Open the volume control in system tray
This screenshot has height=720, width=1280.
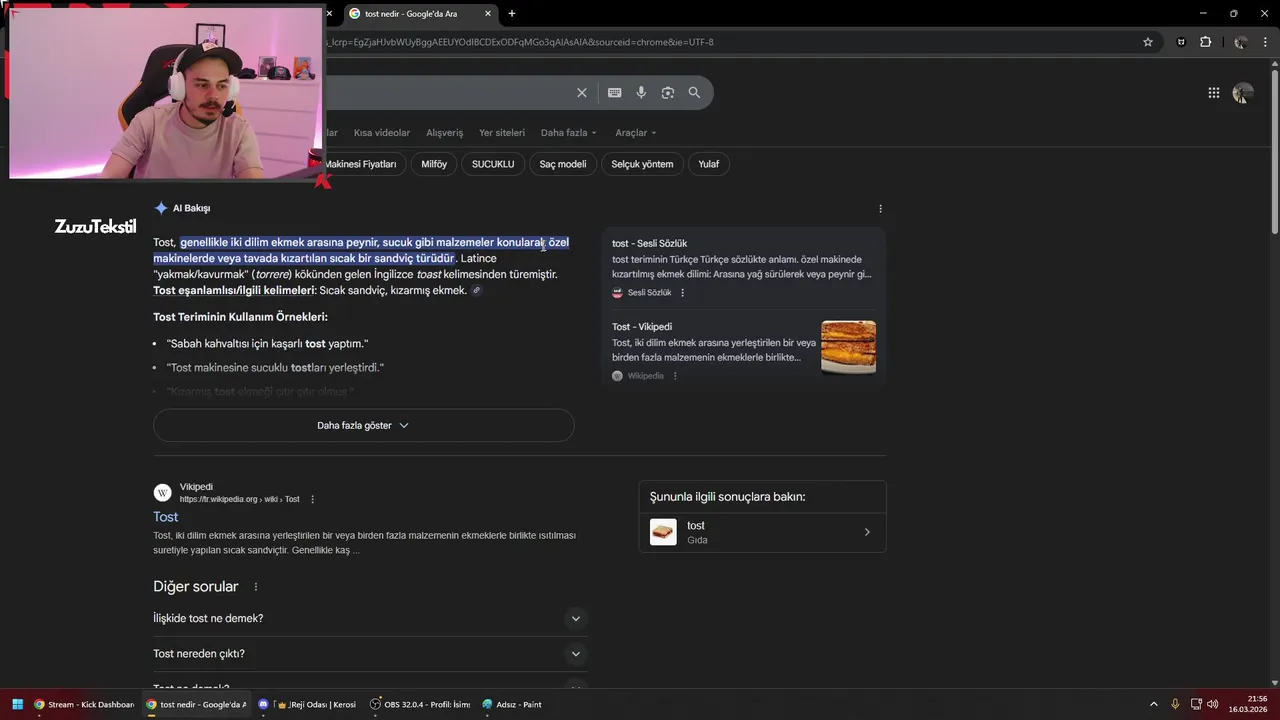[x=1213, y=704]
